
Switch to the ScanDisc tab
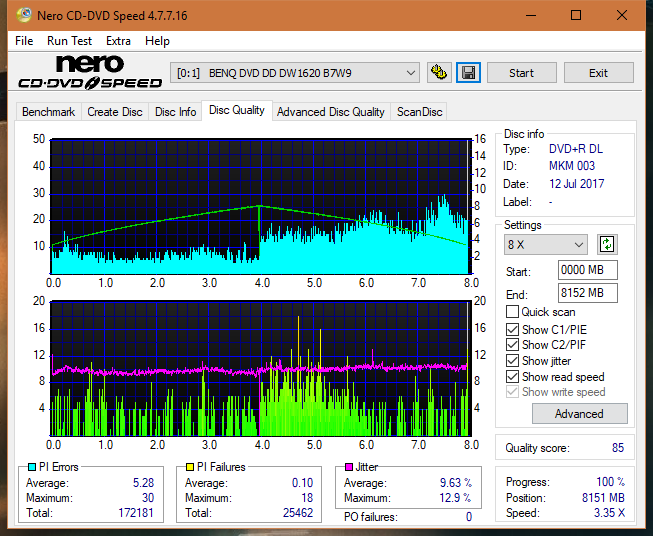coord(419,112)
